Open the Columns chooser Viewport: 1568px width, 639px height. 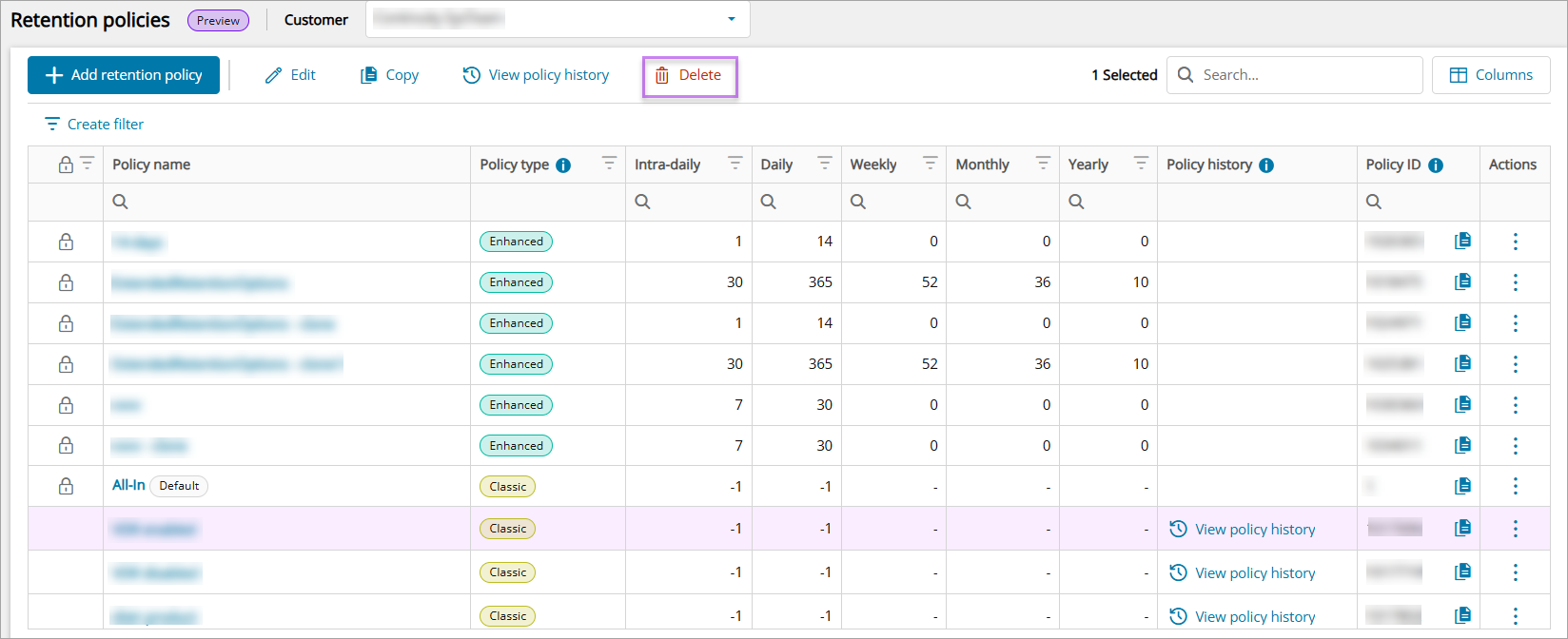[1490, 75]
